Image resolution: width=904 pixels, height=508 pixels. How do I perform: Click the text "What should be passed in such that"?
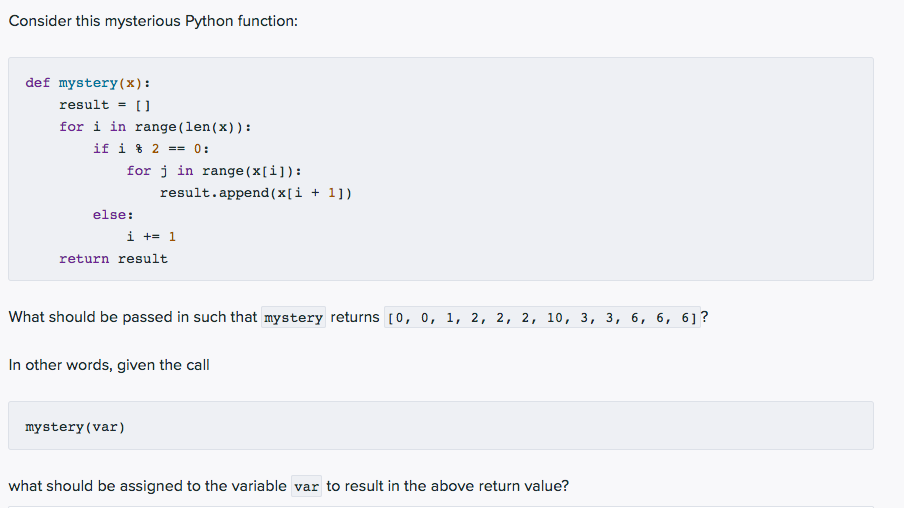(x=133, y=317)
